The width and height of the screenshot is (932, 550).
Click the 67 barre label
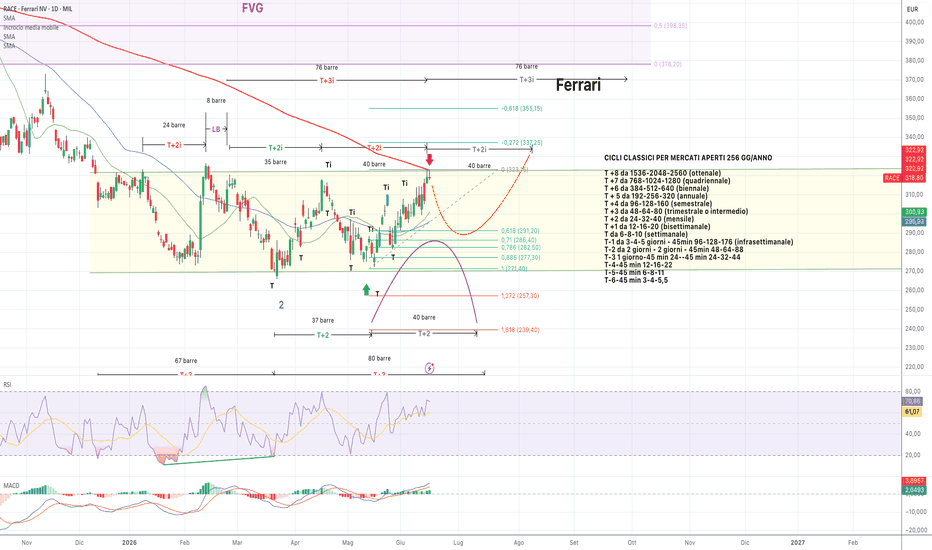[186, 361]
